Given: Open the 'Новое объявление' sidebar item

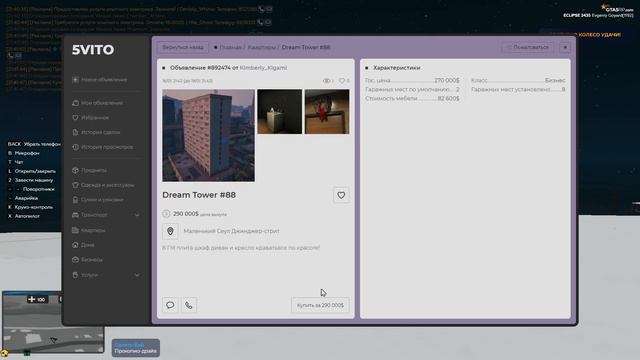Looking at the screenshot, I should click(100, 80).
